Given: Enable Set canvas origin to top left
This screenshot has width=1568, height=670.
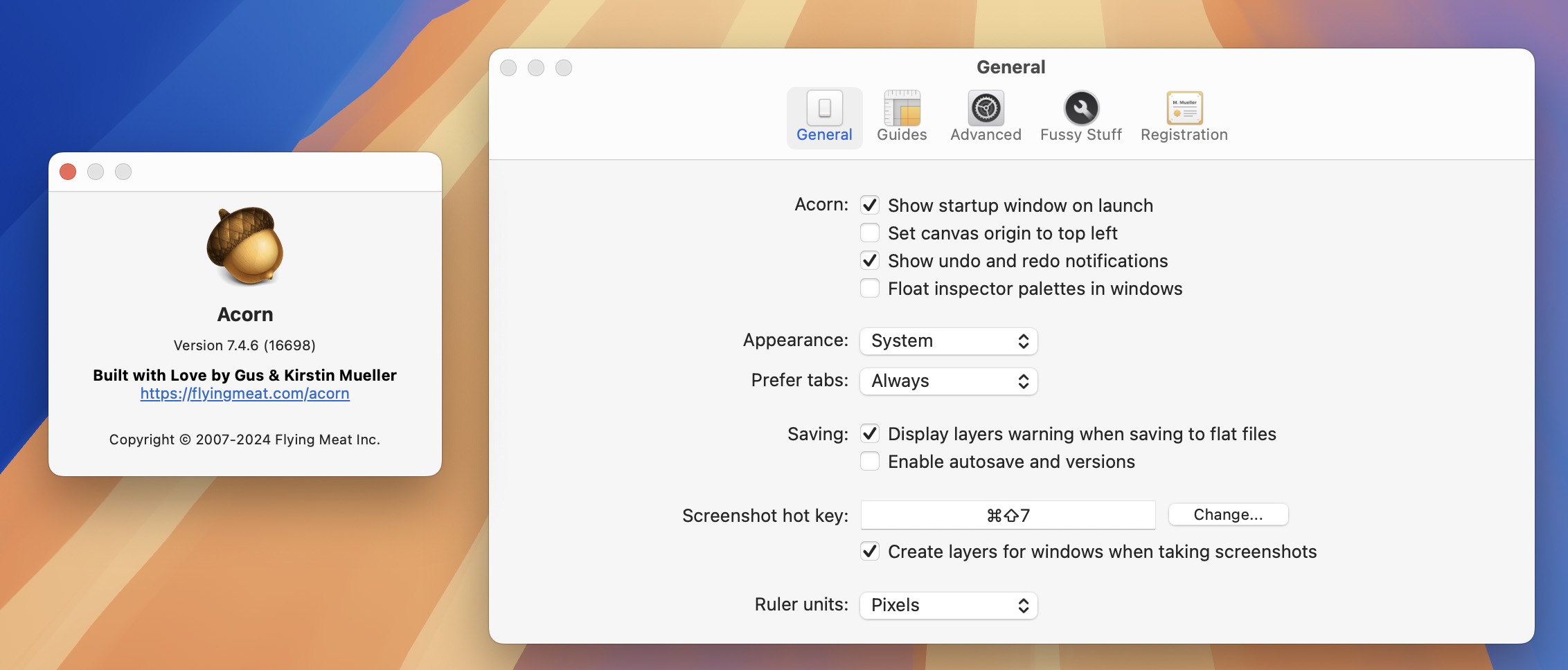Looking at the screenshot, I should (870, 233).
